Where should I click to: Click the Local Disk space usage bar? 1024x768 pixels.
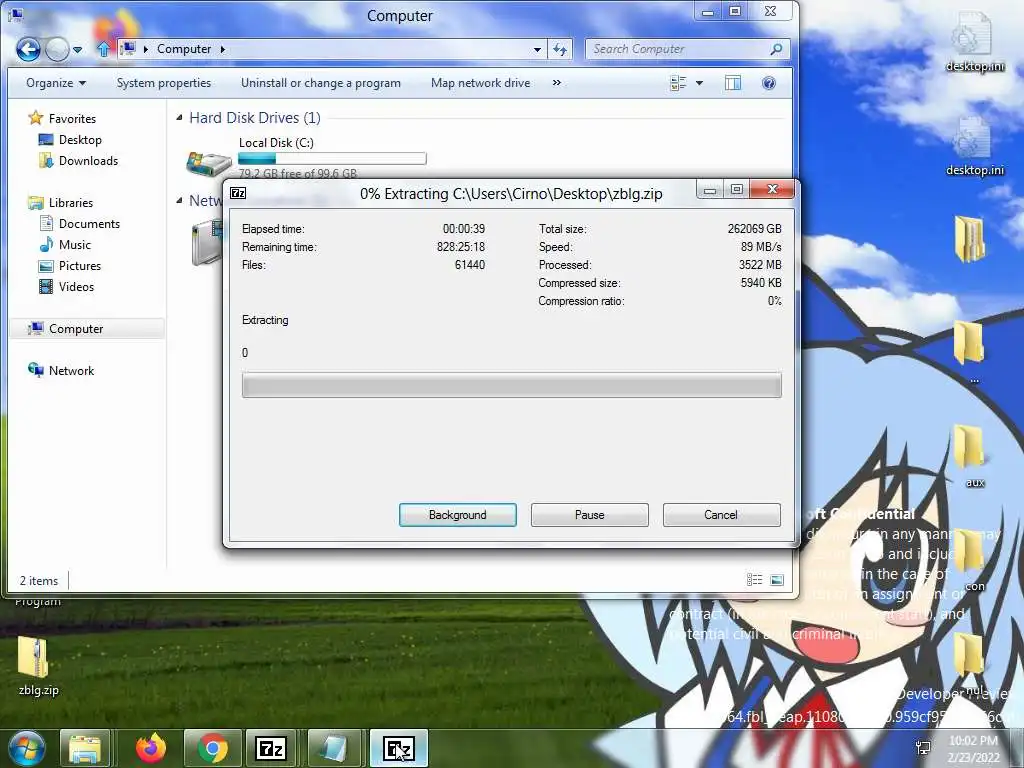tap(332, 158)
